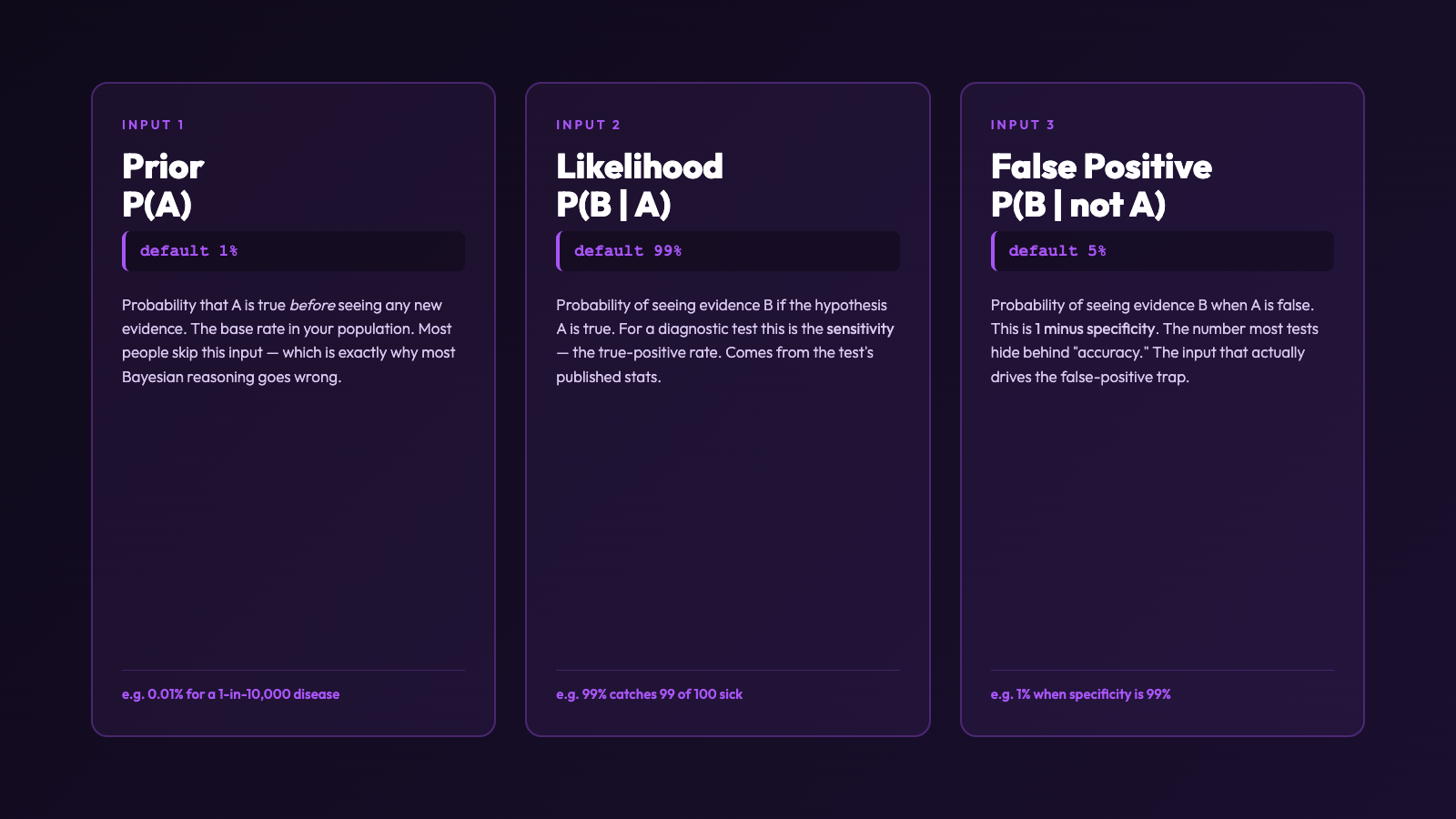Select the Prior P(A) heading
Viewport: 1456px width, 819px height.
point(163,186)
